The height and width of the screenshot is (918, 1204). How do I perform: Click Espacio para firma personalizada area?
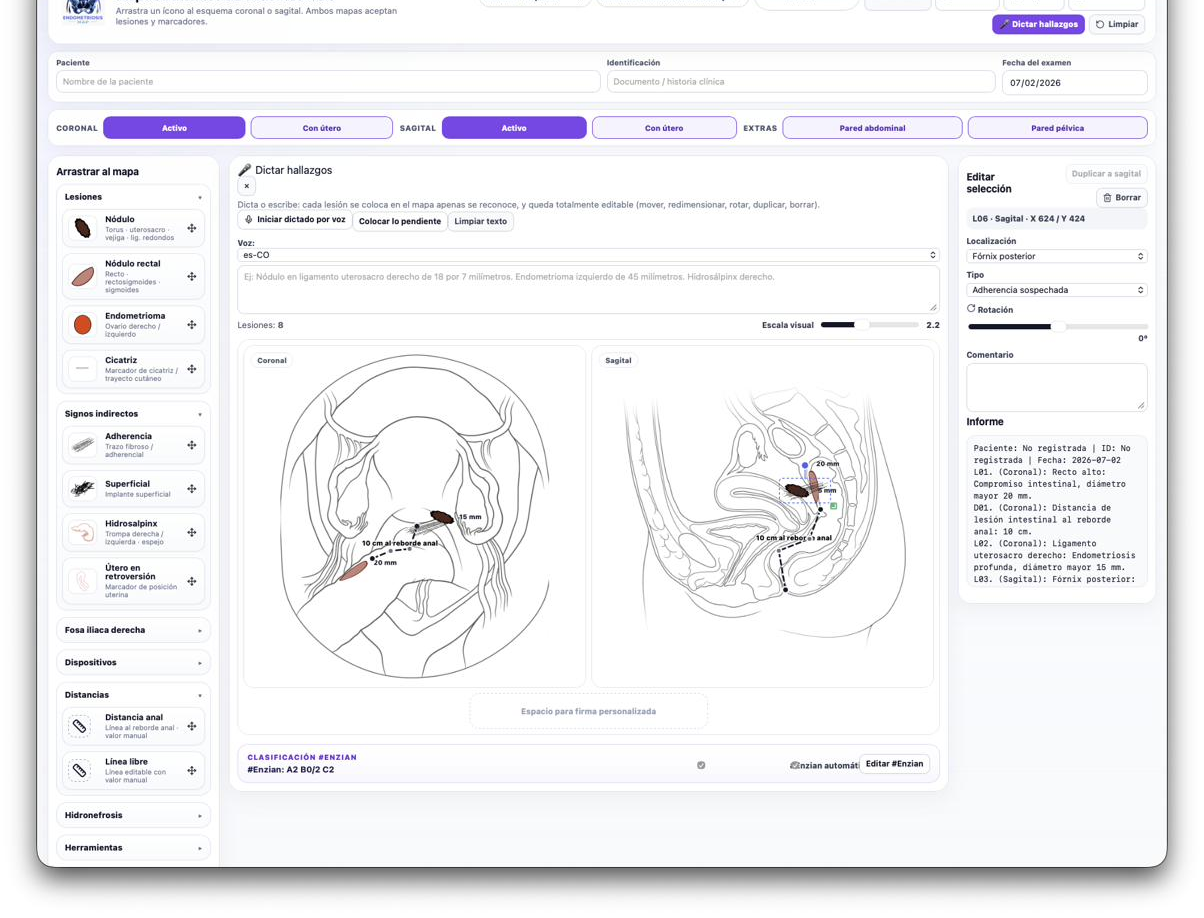coord(588,712)
